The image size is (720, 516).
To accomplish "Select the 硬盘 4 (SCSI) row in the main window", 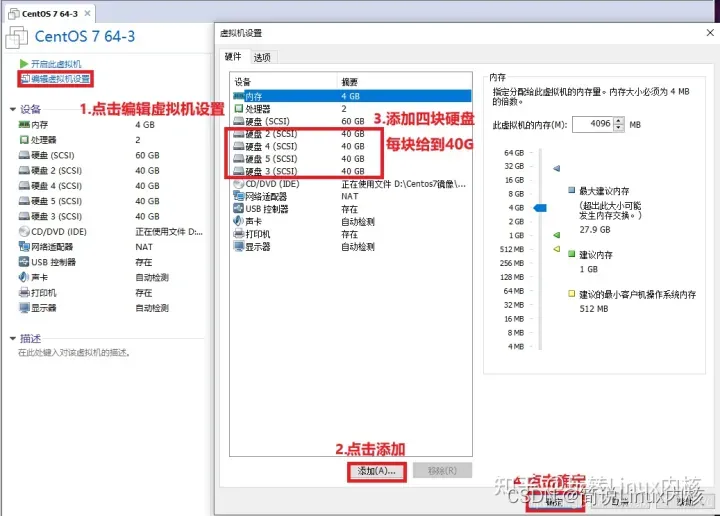I will tap(110, 185).
